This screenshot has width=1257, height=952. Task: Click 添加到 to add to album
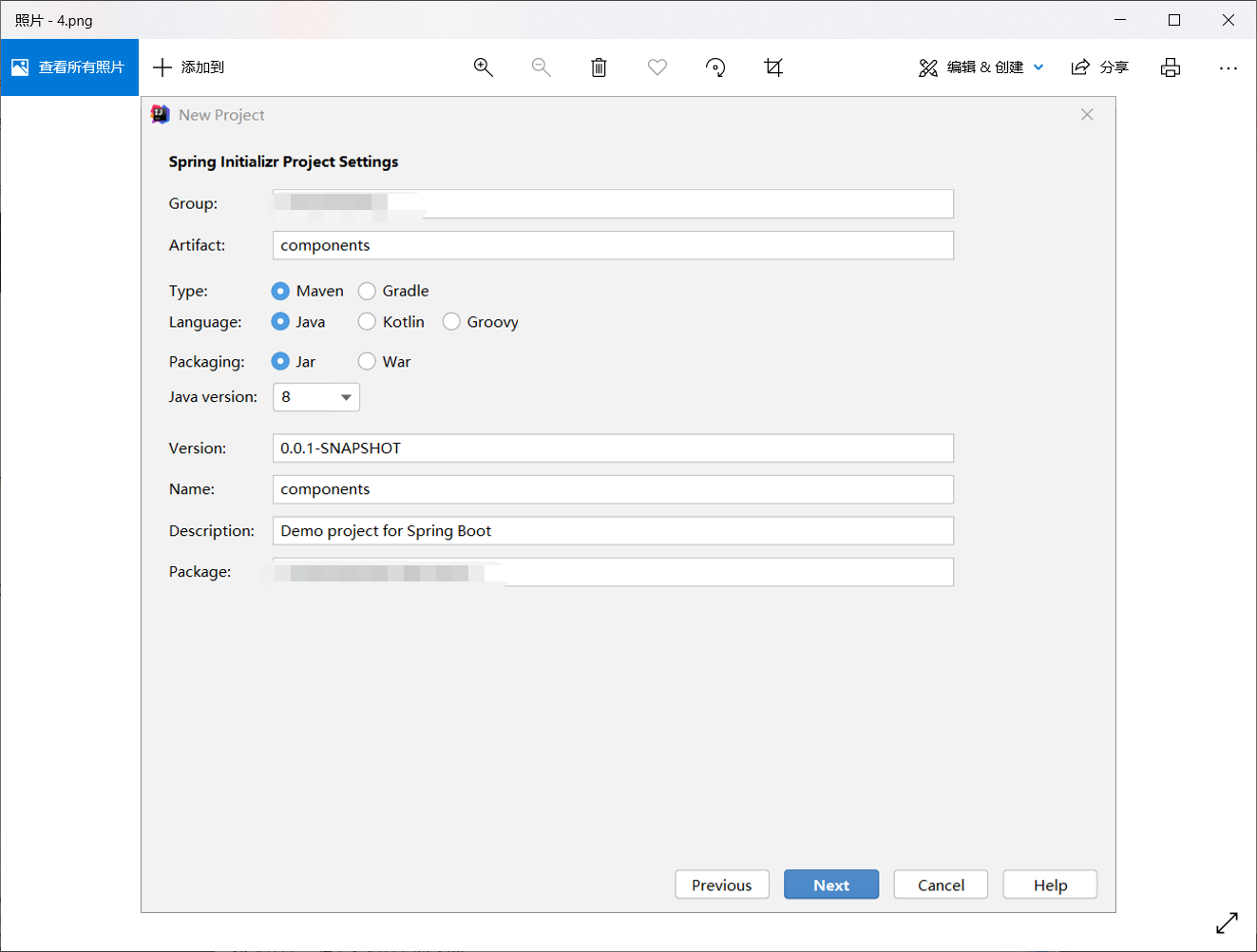point(189,67)
